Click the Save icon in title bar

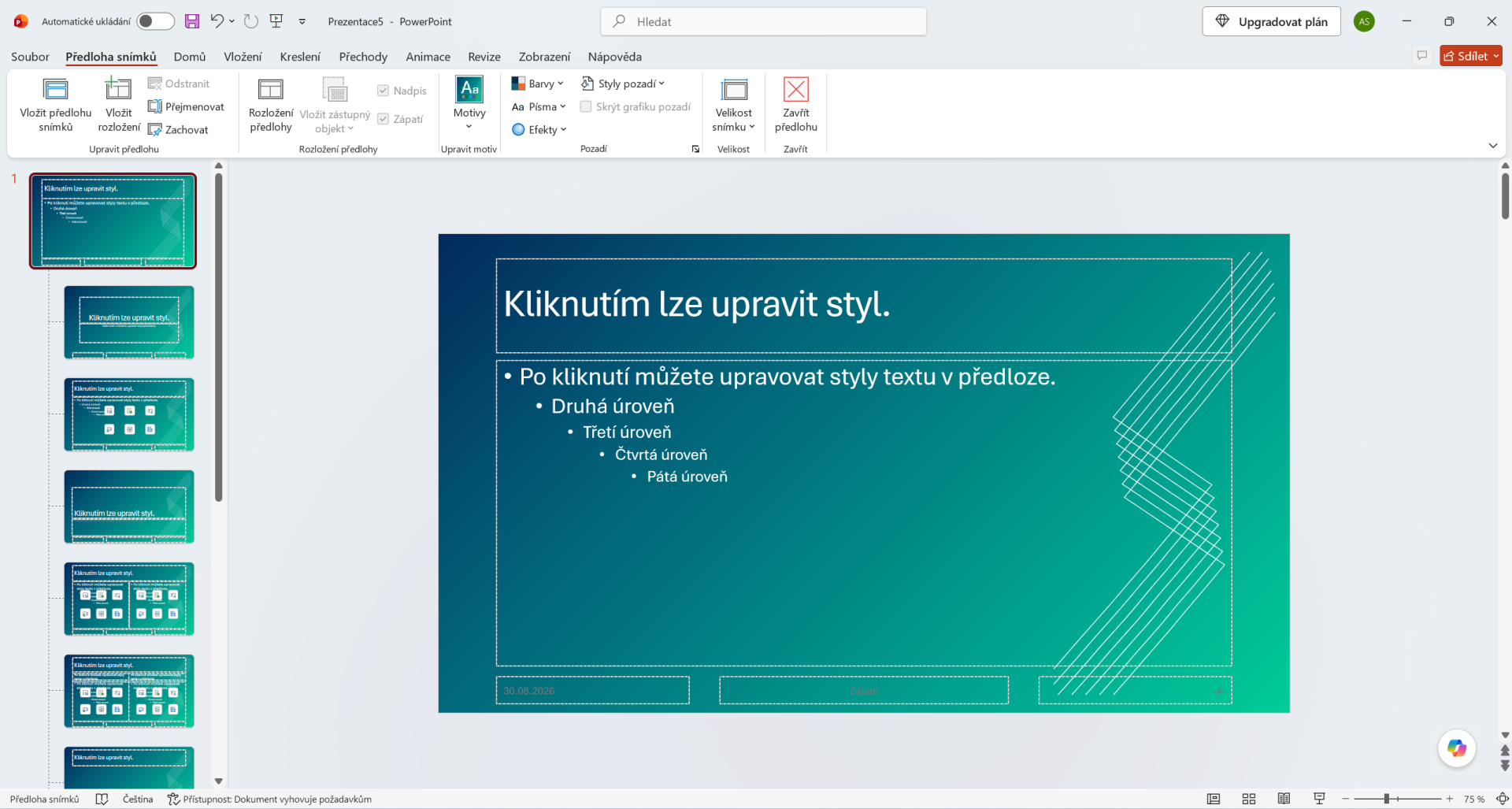192,21
